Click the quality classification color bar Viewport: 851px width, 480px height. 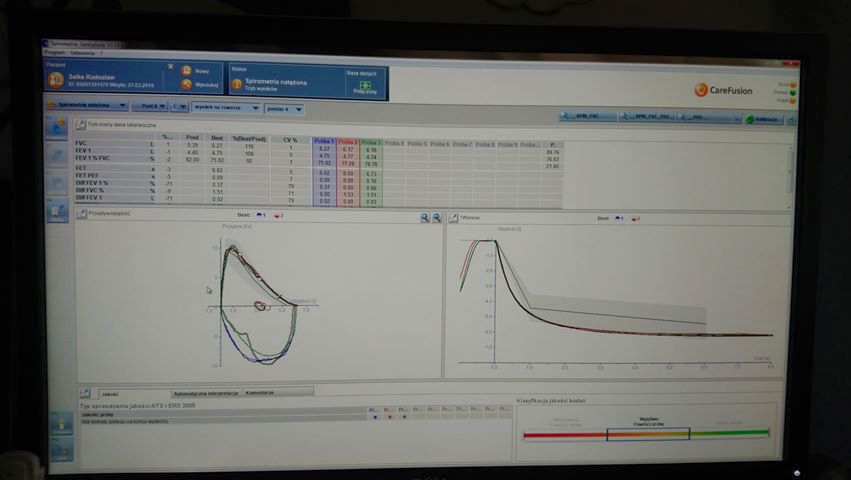(647, 434)
